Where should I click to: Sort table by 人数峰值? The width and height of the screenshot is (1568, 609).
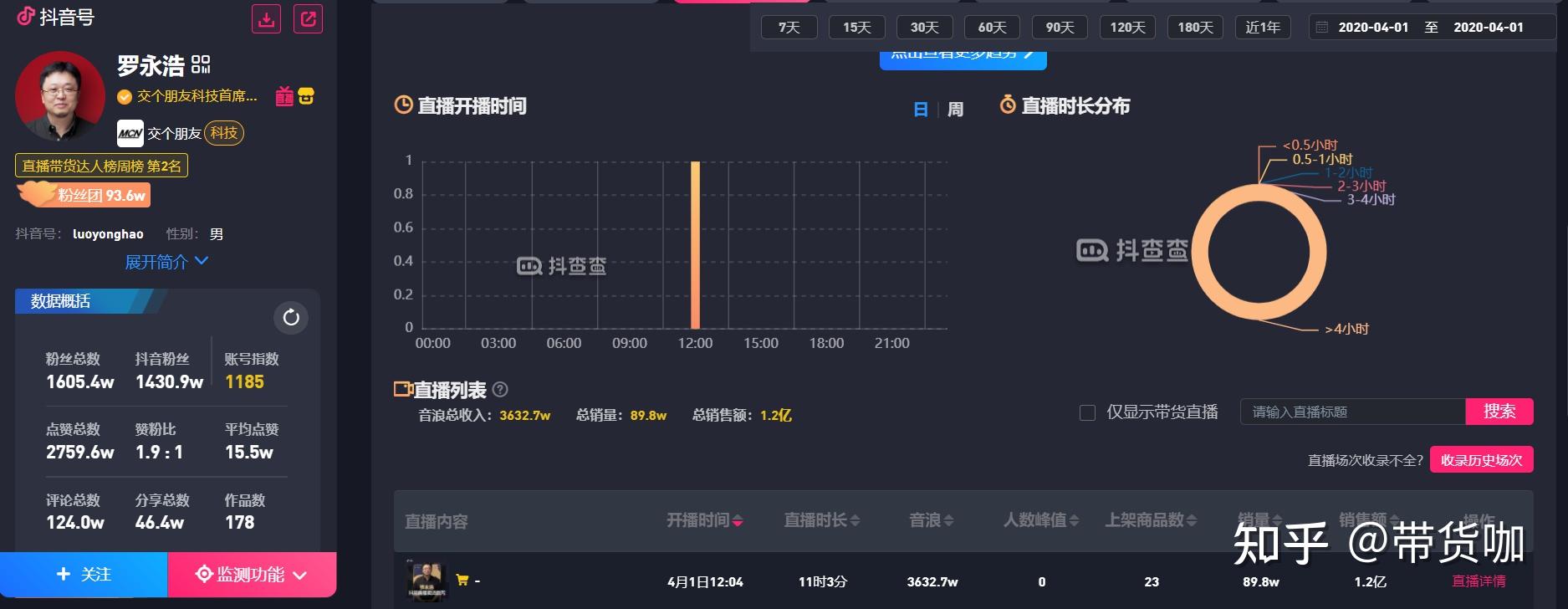pos(1041,520)
